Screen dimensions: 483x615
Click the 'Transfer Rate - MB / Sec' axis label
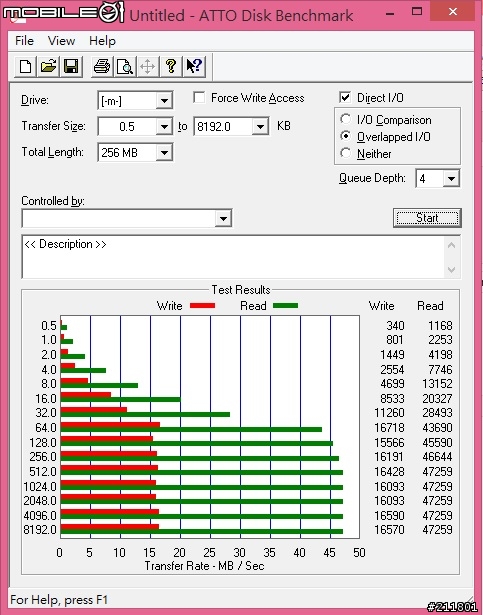pyautogui.click(x=204, y=566)
